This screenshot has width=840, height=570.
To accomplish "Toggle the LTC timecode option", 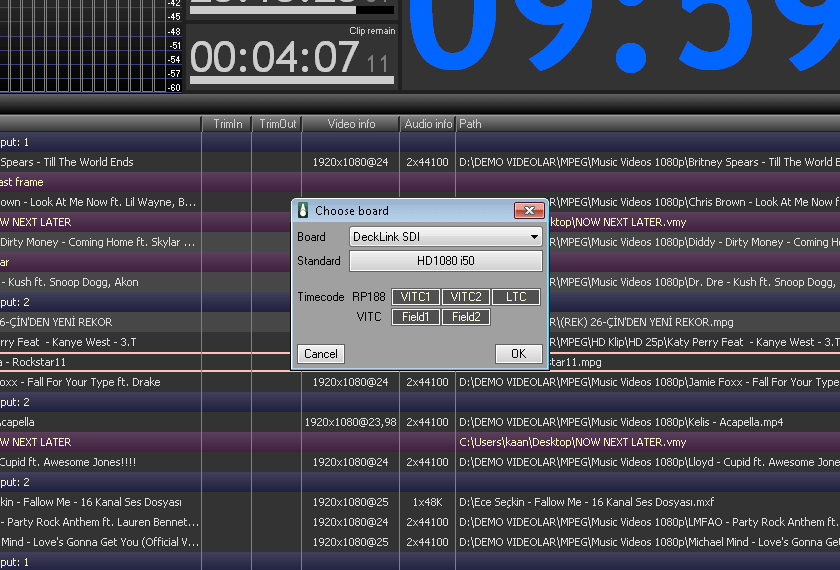I will point(515,297).
